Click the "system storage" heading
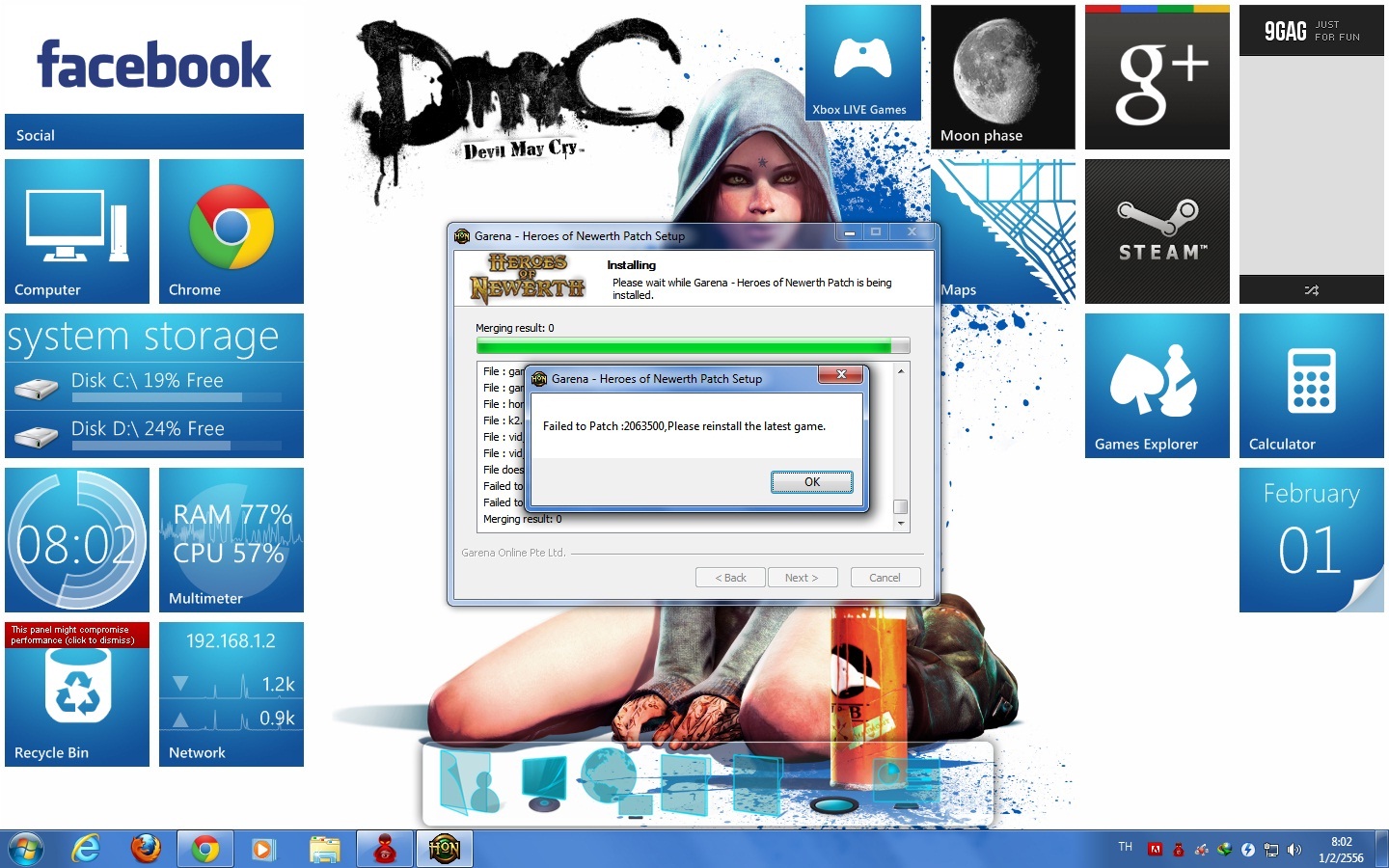This screenshot has width=1389, height=868. tap(143, 337)
